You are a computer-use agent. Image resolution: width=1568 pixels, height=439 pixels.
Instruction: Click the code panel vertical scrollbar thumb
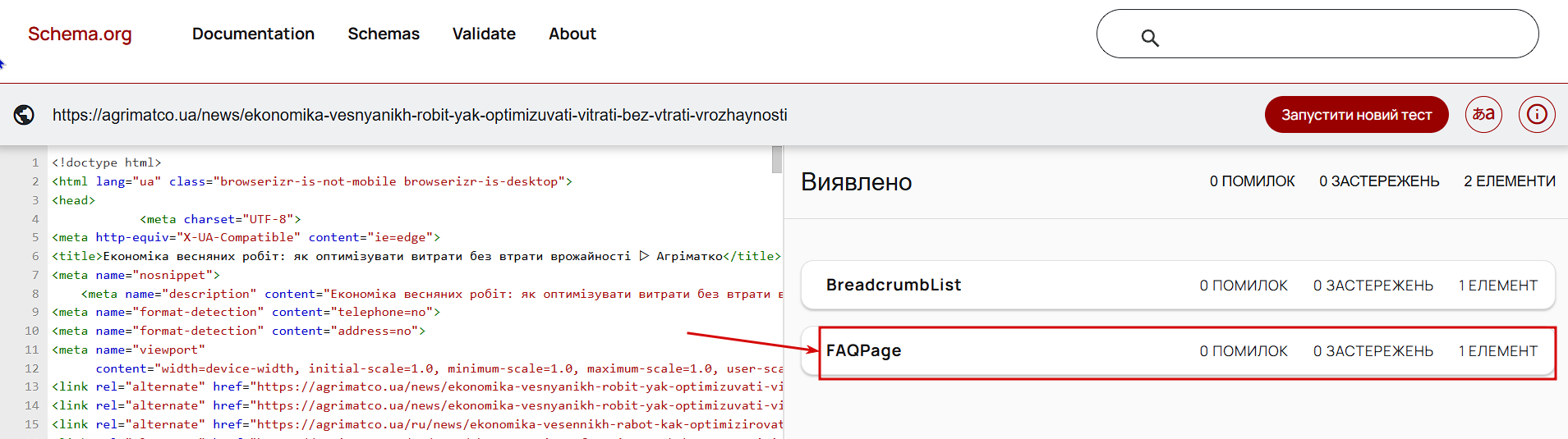click(776, 160)
